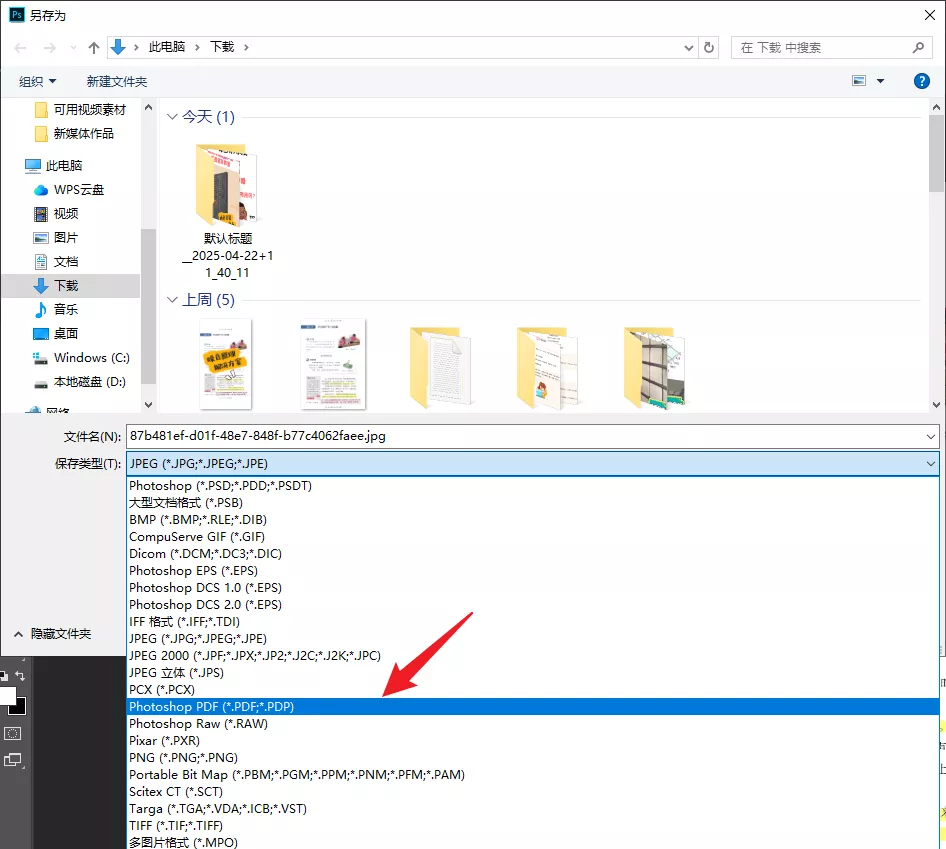Open the Help question mark
The width and height of the screenshot is (946, 849).
click(921, 81)
